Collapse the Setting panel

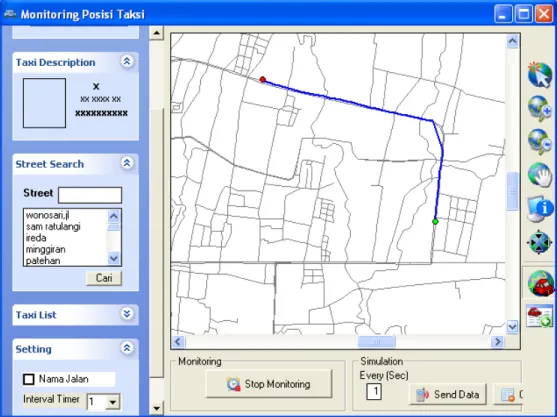tap(127, 348)
